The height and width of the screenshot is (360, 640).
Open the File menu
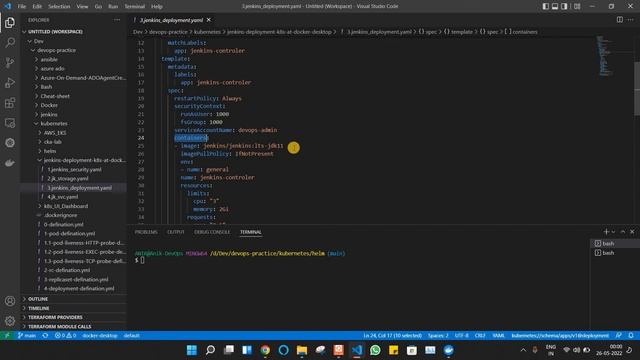[22, 7]
